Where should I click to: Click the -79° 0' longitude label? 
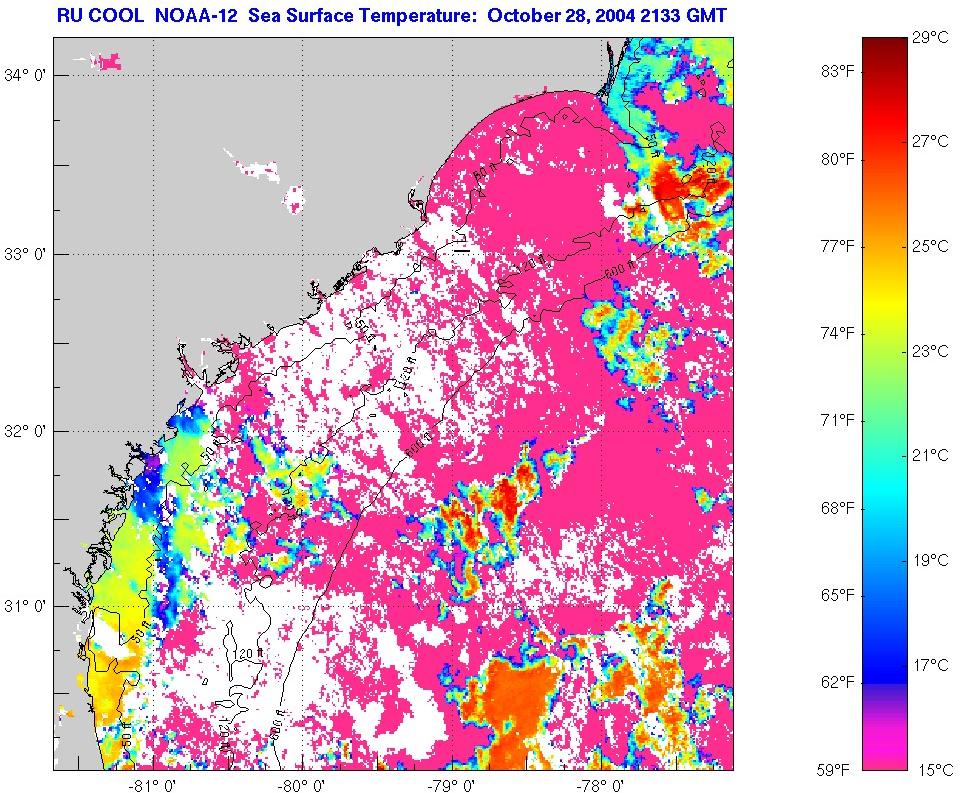pos(452,785)
